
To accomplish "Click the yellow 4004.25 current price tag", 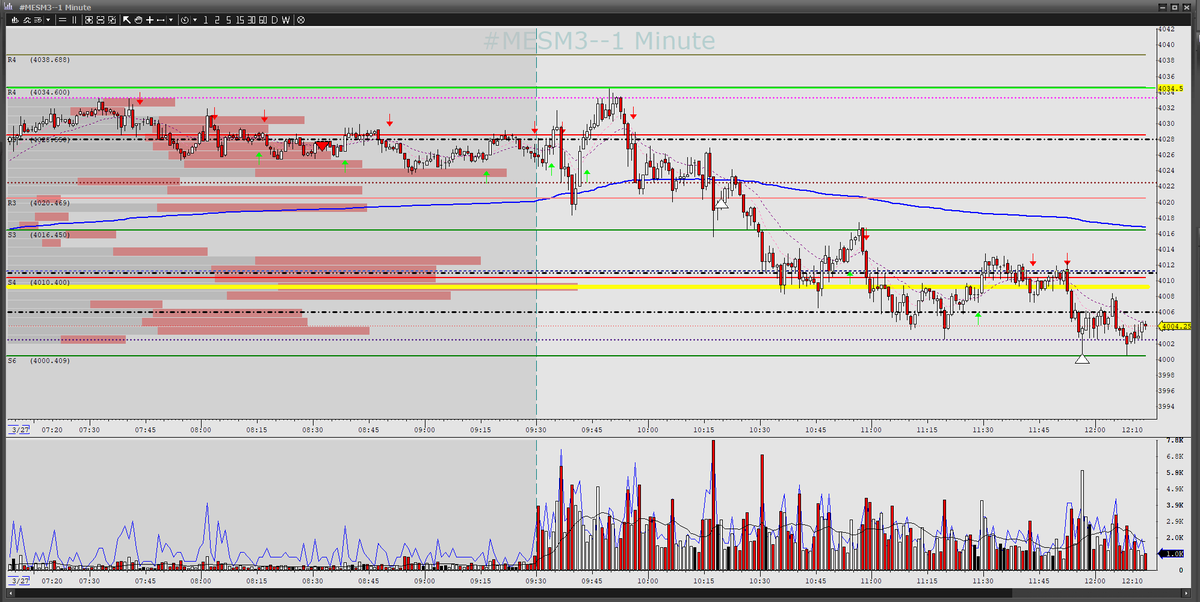I will 1175,326.
